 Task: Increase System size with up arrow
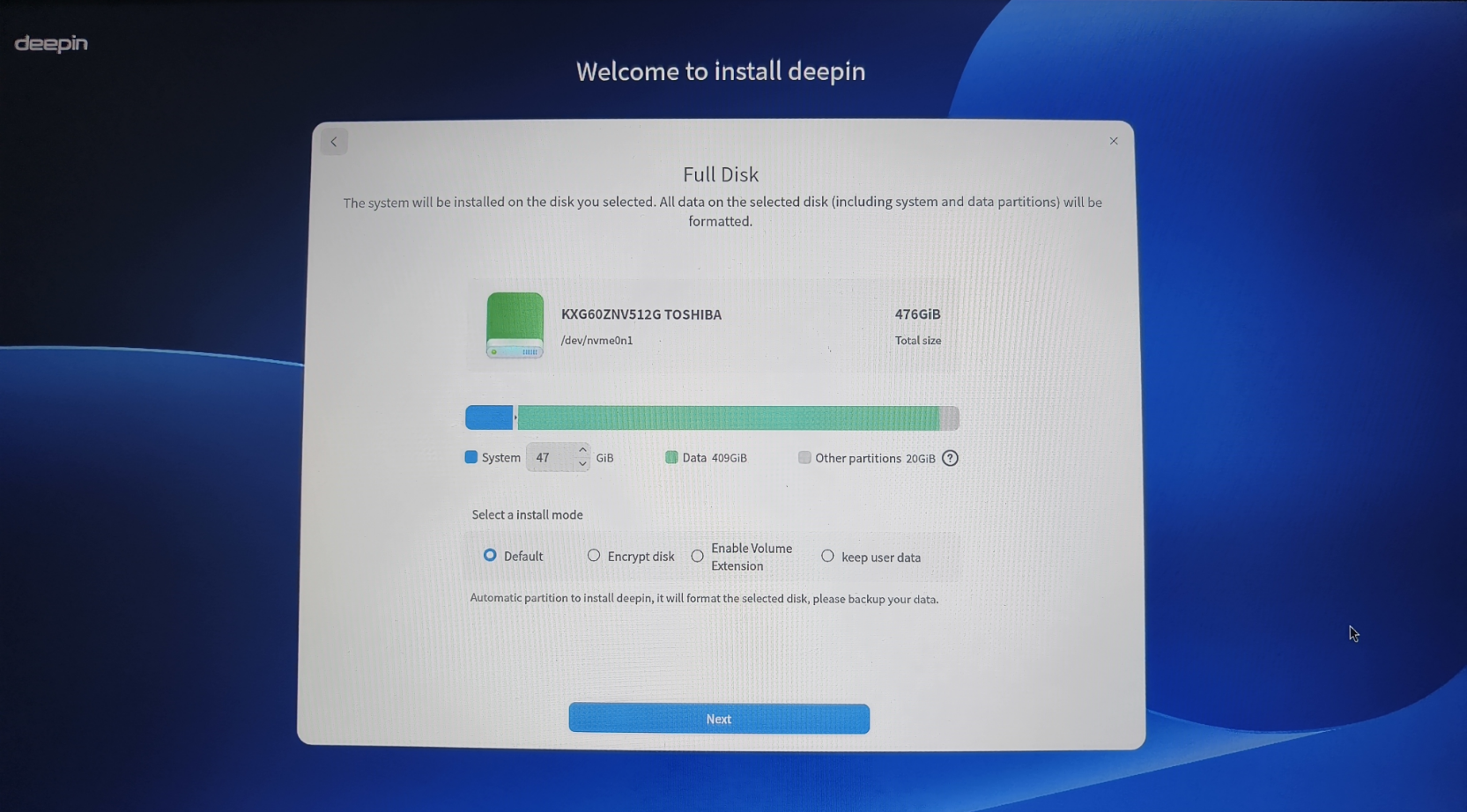click(582, 450)
